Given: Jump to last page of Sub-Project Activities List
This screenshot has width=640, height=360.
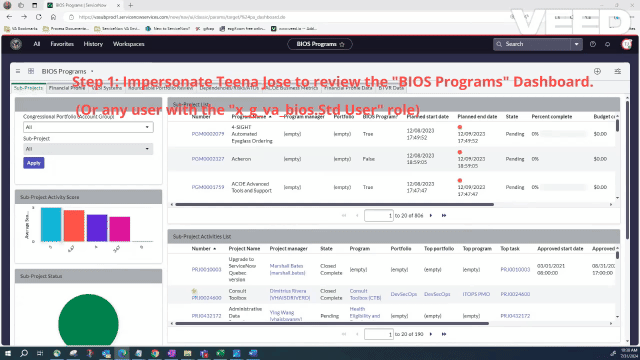Looking at the screenshot, I should 444,334.
